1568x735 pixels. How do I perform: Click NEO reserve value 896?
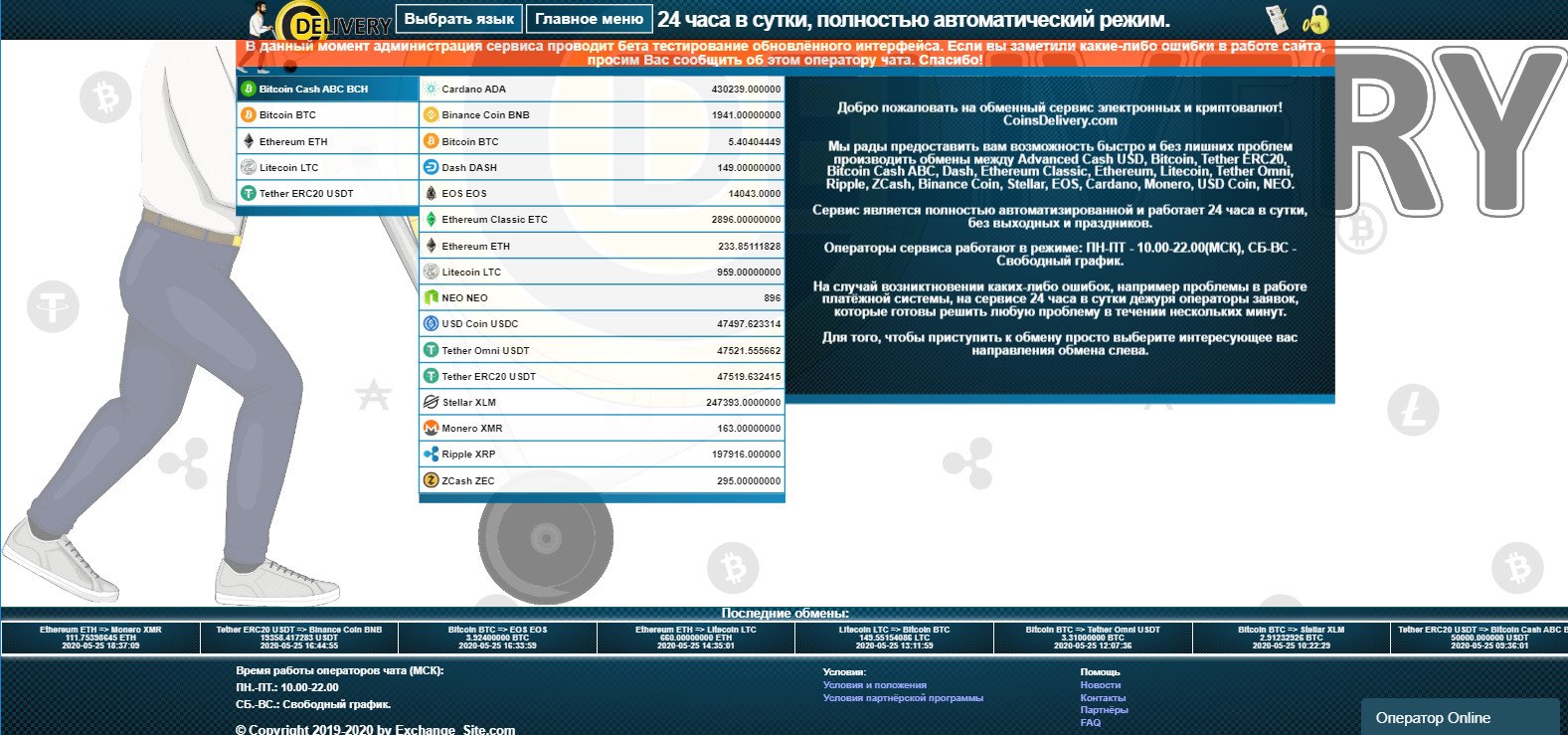tap(773, 298)
